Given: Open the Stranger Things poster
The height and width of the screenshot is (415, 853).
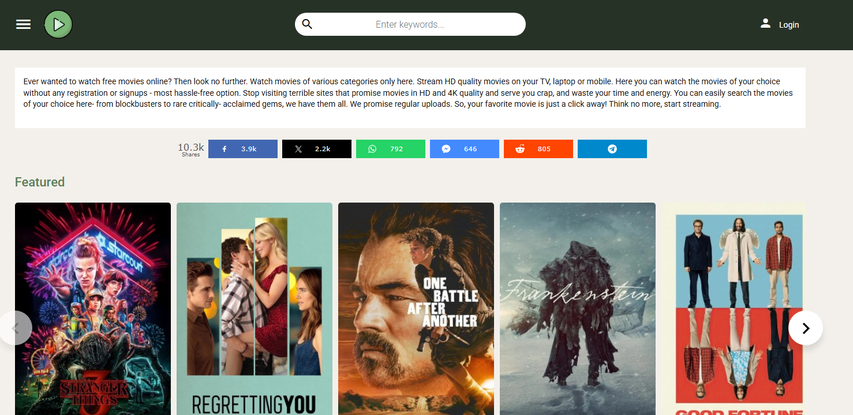Looking at the screenshot, I should 92,309.
